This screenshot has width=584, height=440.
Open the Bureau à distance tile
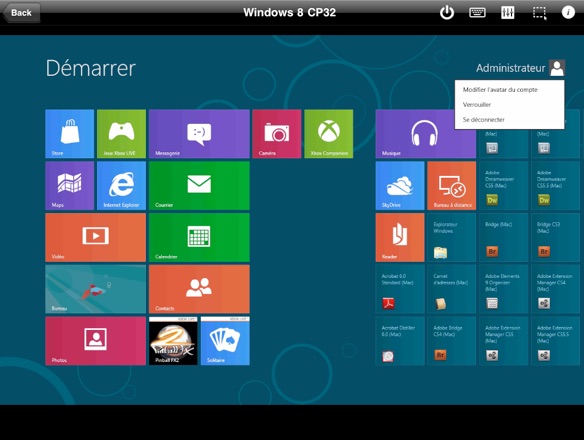pyautogui.click(x=452, y=186)
